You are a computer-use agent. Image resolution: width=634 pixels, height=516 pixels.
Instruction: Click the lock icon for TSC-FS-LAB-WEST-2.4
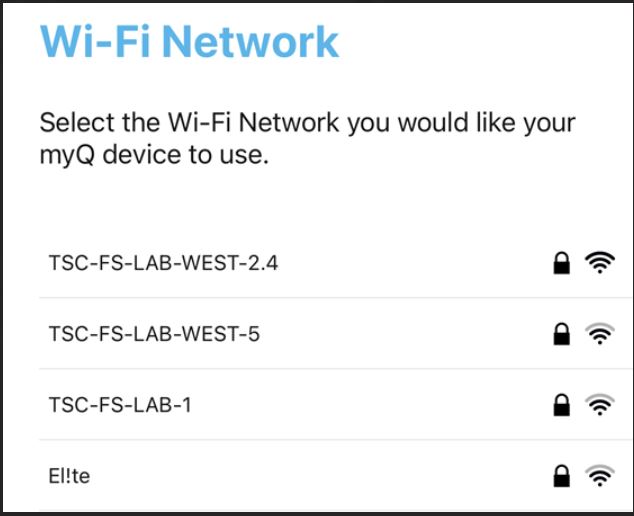(x=562, y=263)
